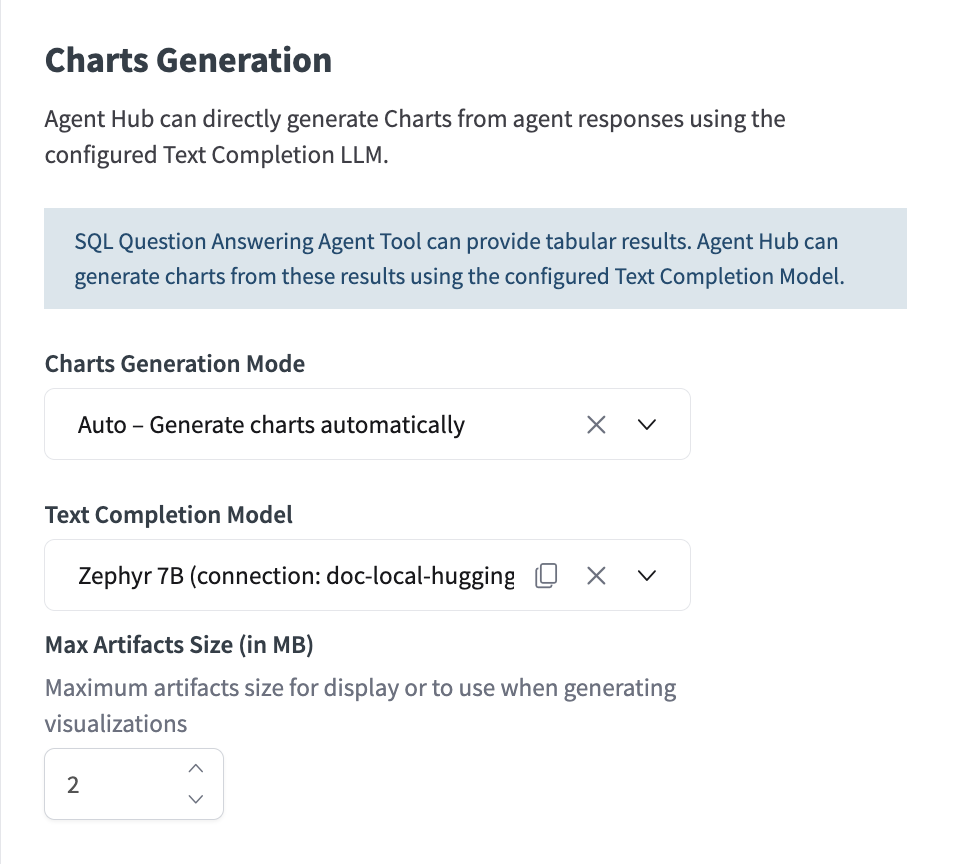976x864 pixels.
Task: Click the 'Agent Hub can directly generate' description
Action: (x=414, y=120)
